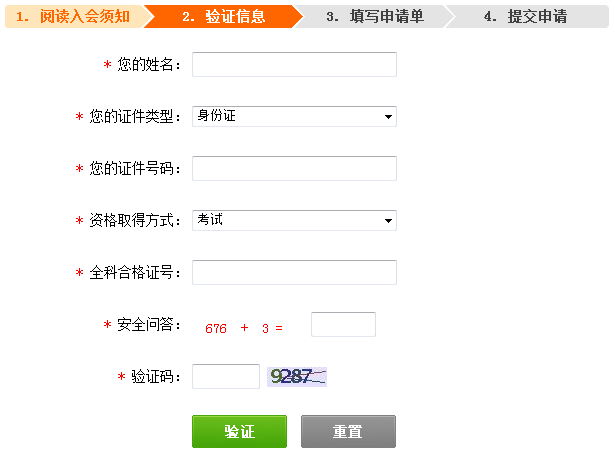Screen dimensions: 615x454
Task: Refresh the 9287 captcha image
Action: [297, 377]
